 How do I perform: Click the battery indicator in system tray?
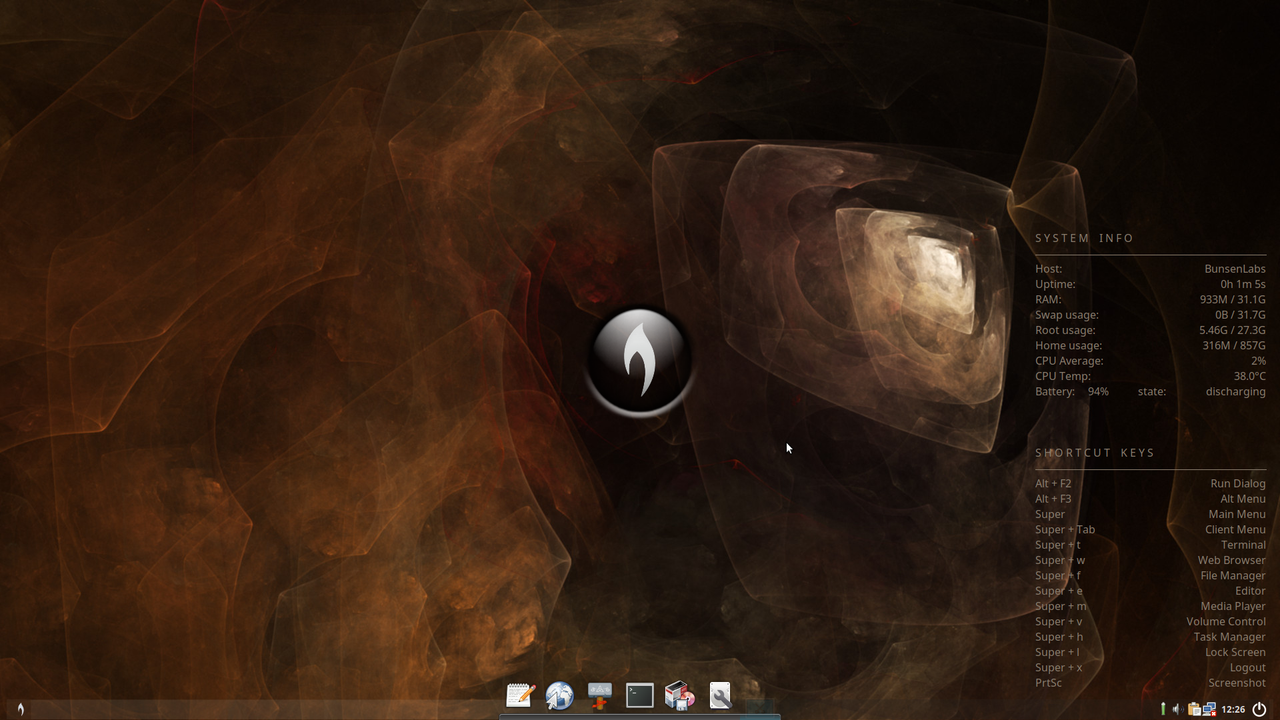(x=1163, y=709)
